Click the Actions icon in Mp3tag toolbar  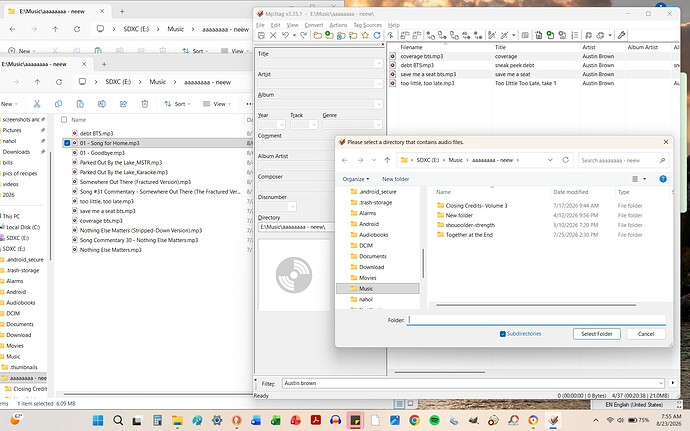[x=492, y=35]
